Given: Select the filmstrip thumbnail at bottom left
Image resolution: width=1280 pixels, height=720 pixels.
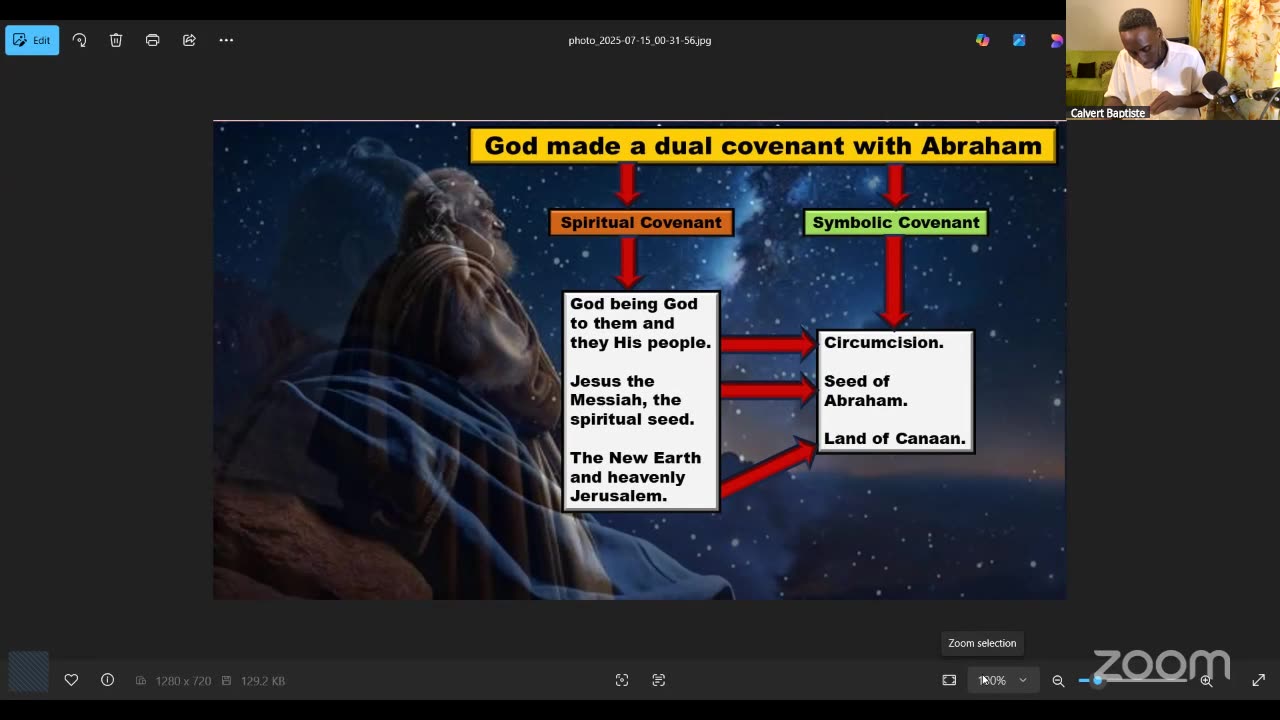Looking at the screenshot, I should pyautogui.click(x=28, y=672).
